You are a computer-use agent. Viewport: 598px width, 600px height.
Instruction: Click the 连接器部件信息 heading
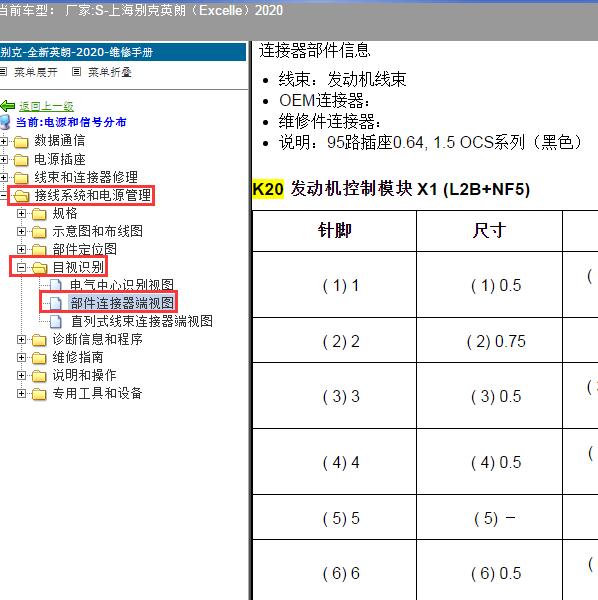coord(315,51)
